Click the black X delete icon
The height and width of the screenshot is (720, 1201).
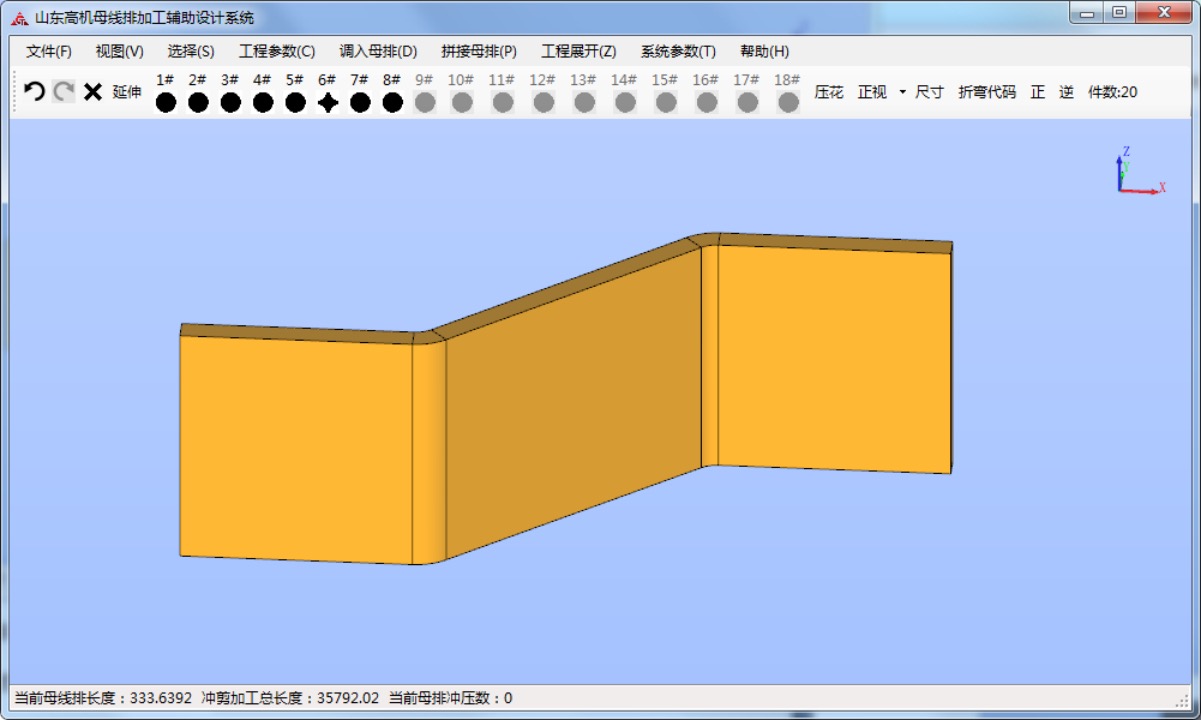(x=93, y=92)
